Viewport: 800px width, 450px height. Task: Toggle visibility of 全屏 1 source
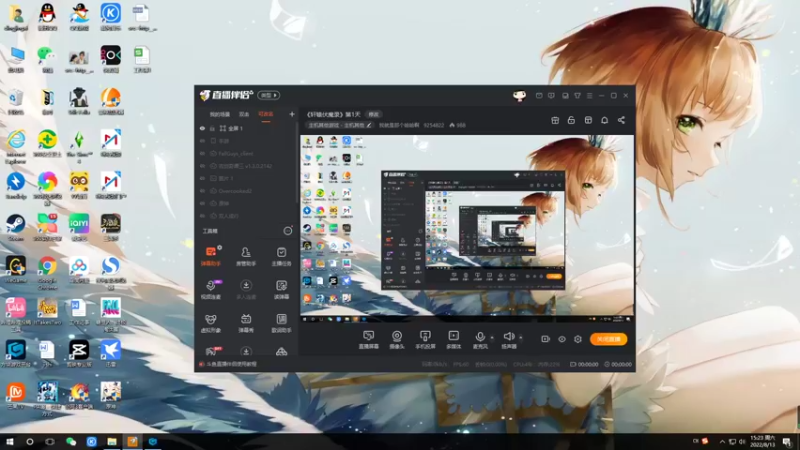point(202,129)
